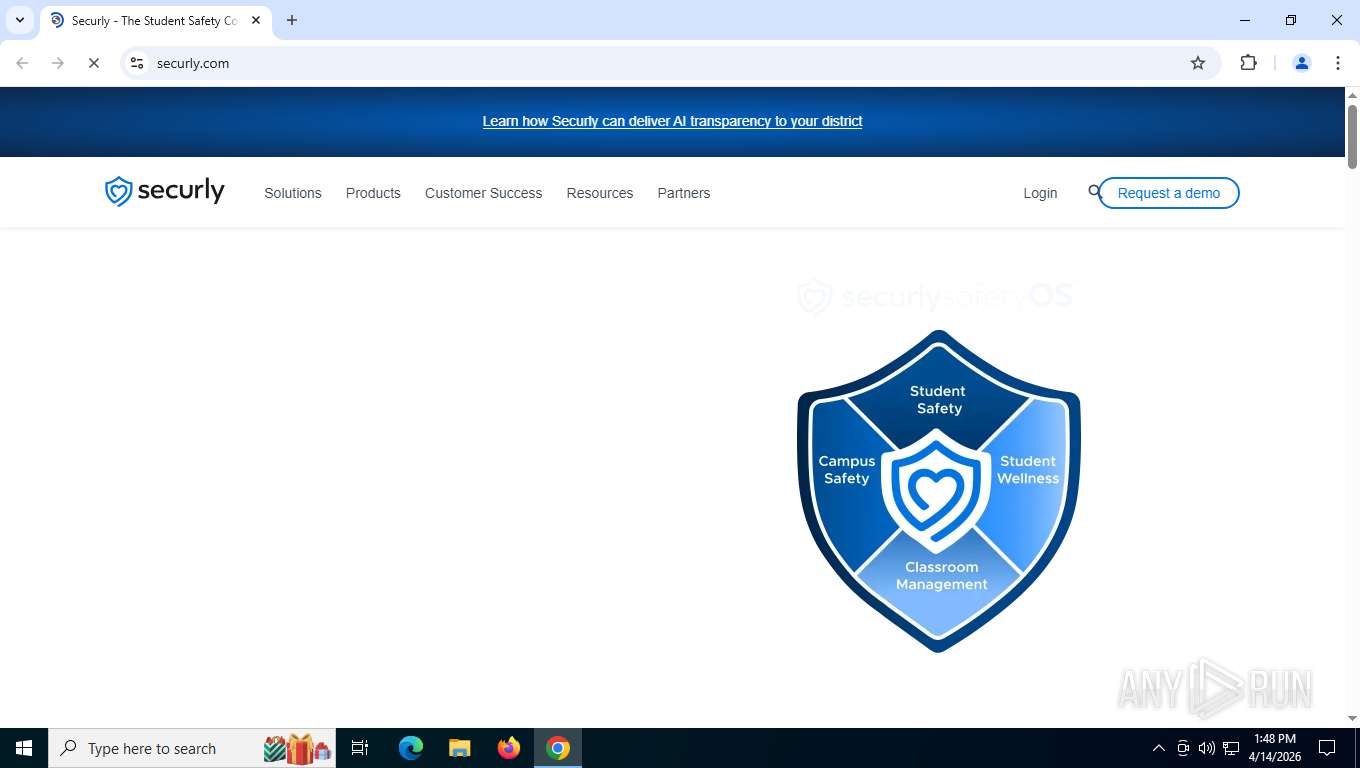Bookmark this page with the star icon
1360x768 pixels.
[x=1198, y=63]
